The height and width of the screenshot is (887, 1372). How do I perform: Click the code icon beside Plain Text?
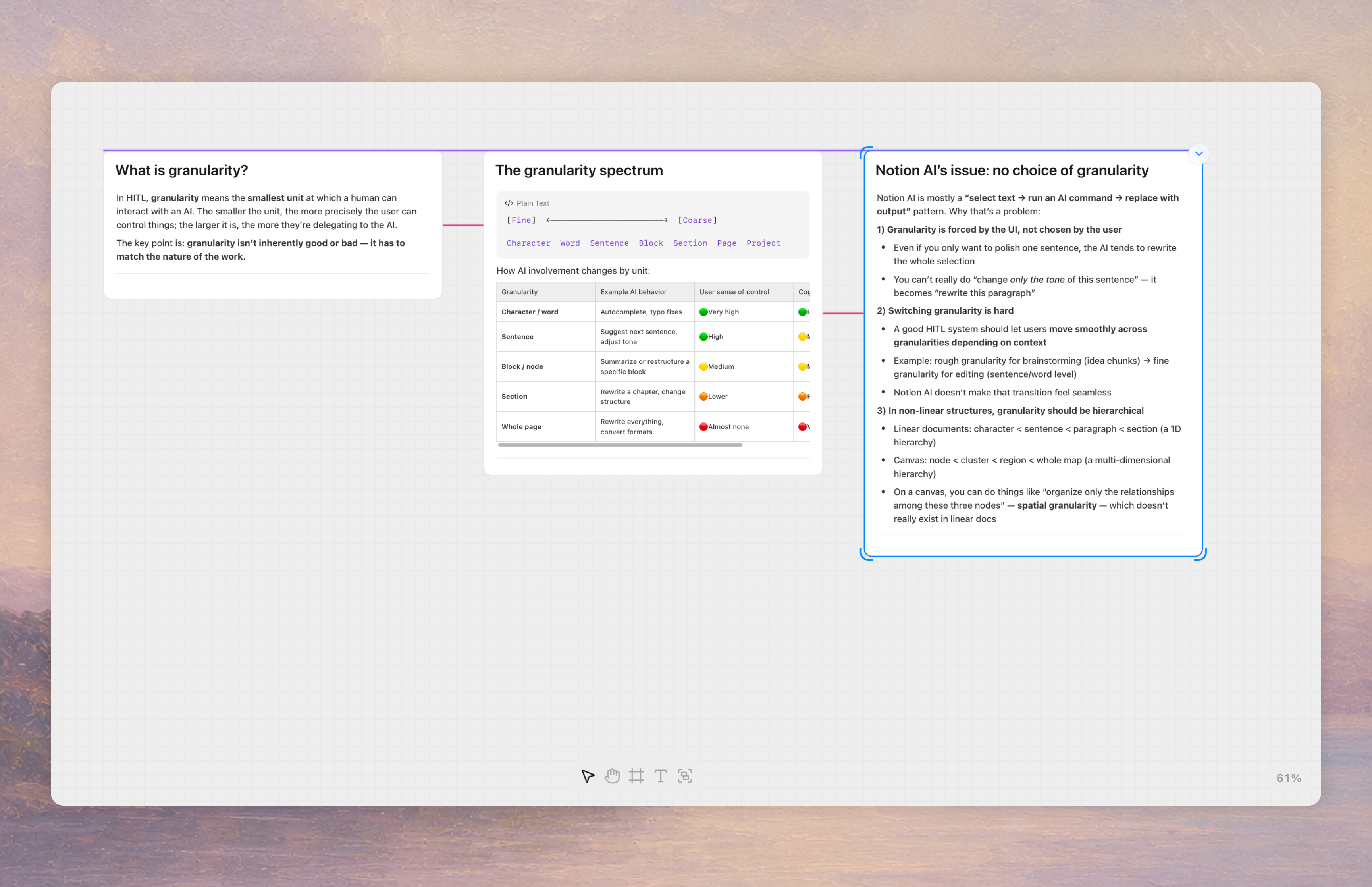509,203
